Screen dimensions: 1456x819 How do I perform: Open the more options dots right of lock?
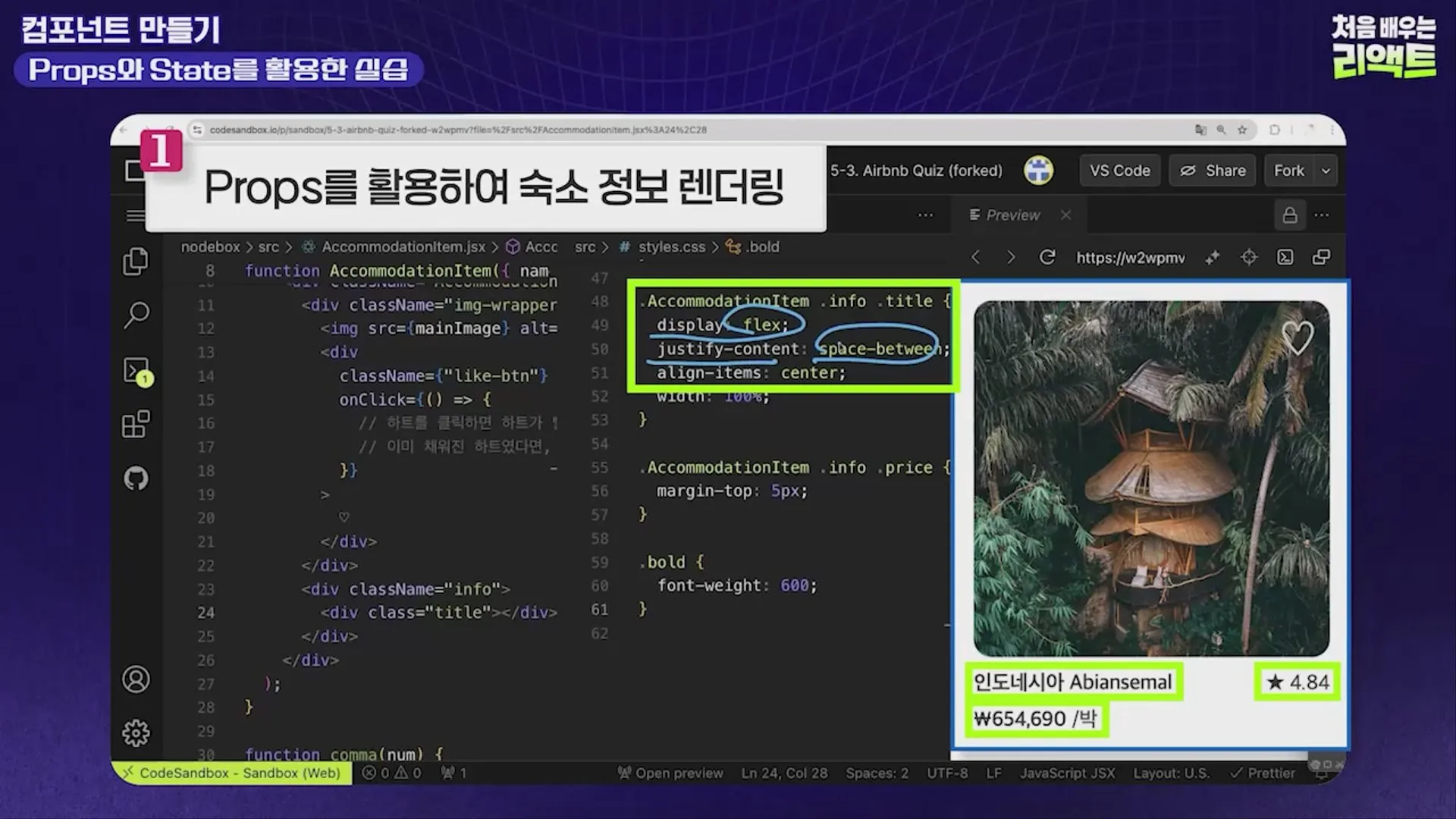tap(1322, 215)
